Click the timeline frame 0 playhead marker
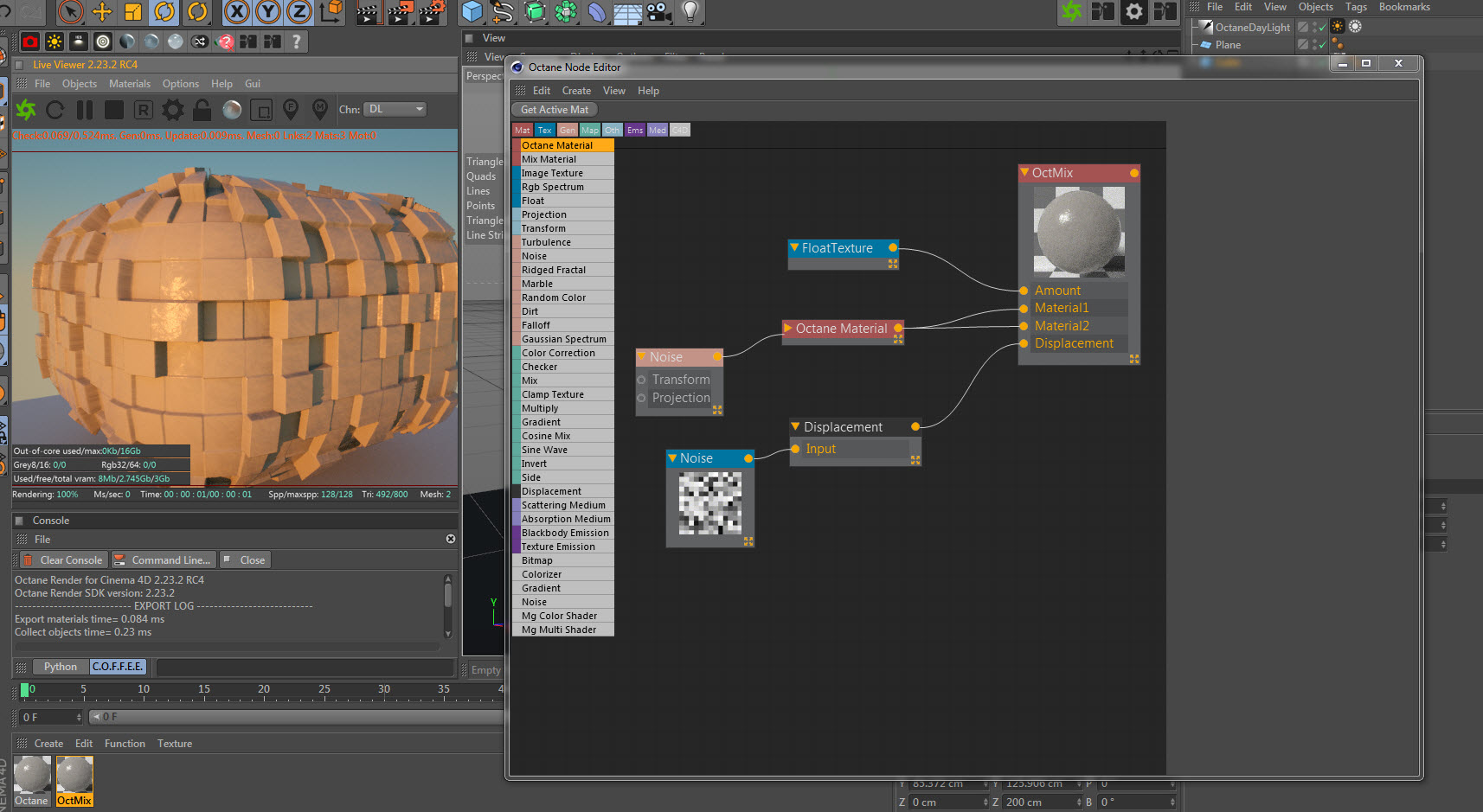Image resolution: width=1483 pixels, height=812 pixels. (24, 690)
